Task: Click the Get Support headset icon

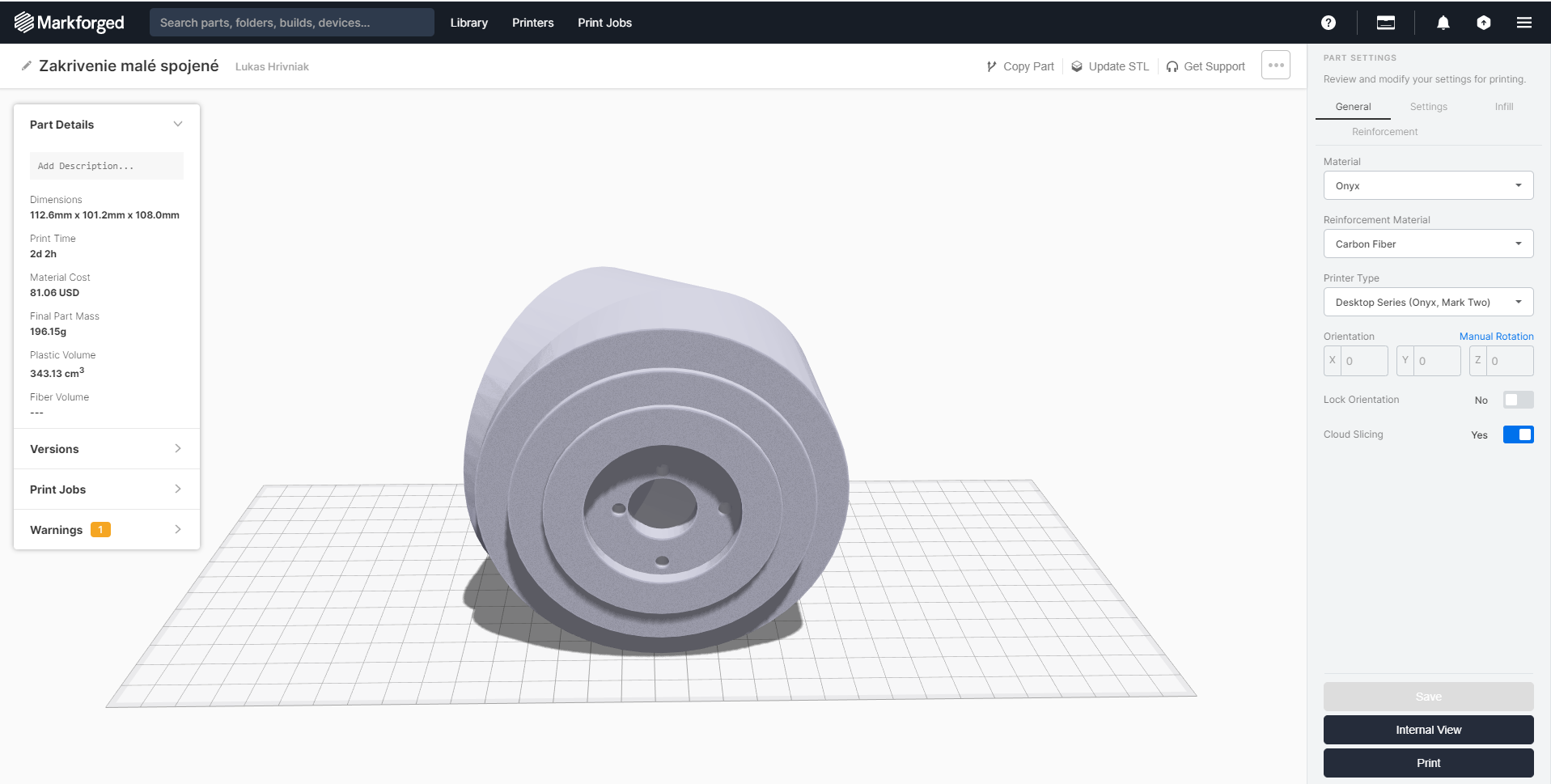Action: pyautogui.click(x=1172, y=66)
